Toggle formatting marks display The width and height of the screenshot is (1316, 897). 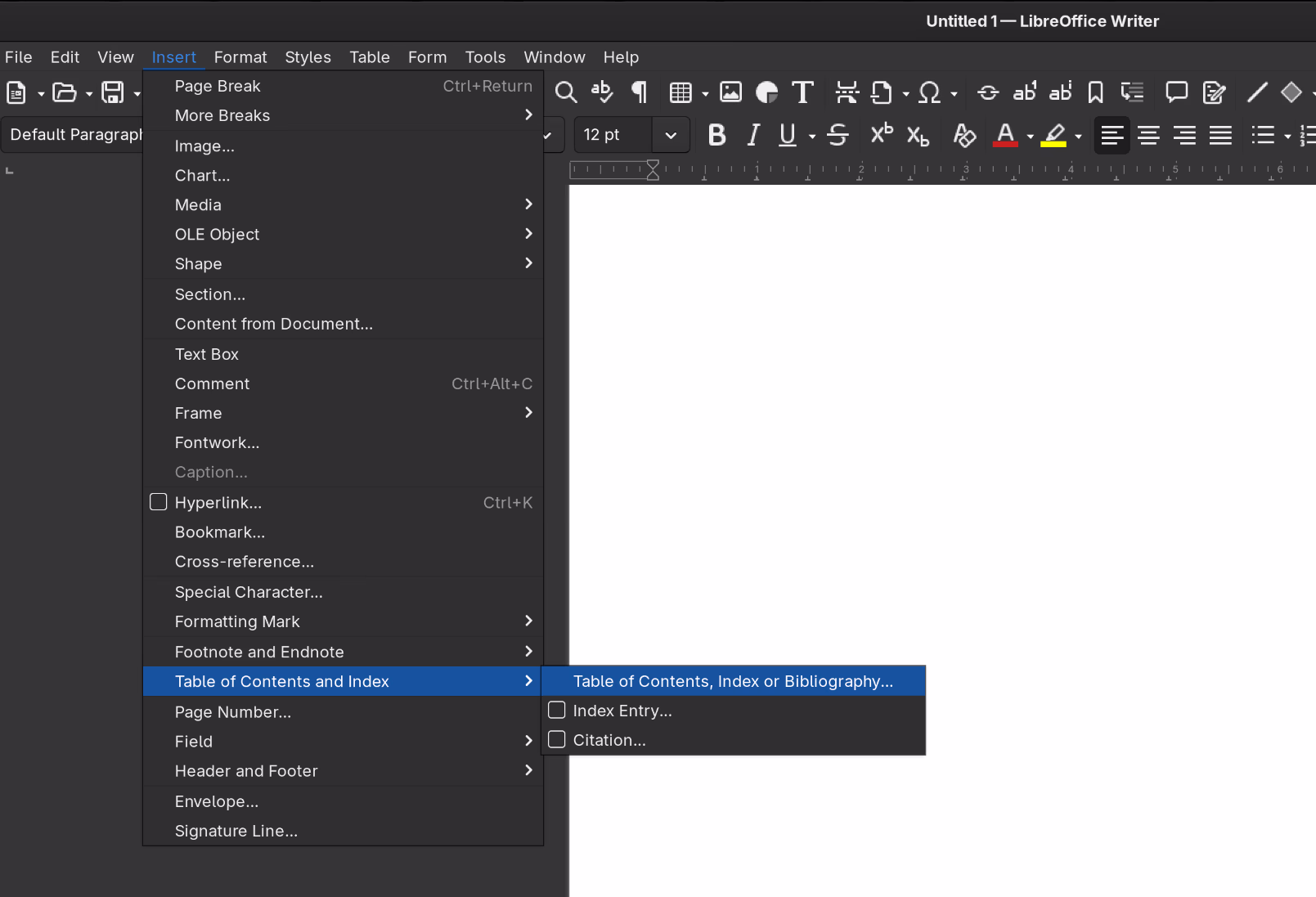coord(639,92)
